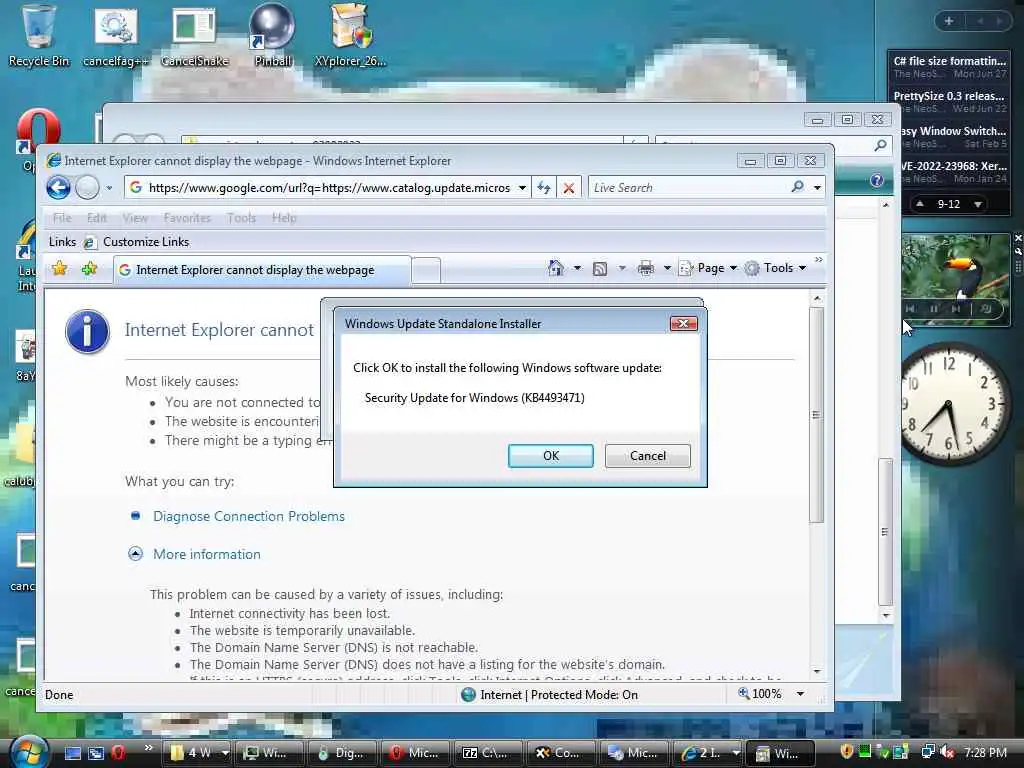
Task: Click the Print icon
Action: tap(645, 268)
